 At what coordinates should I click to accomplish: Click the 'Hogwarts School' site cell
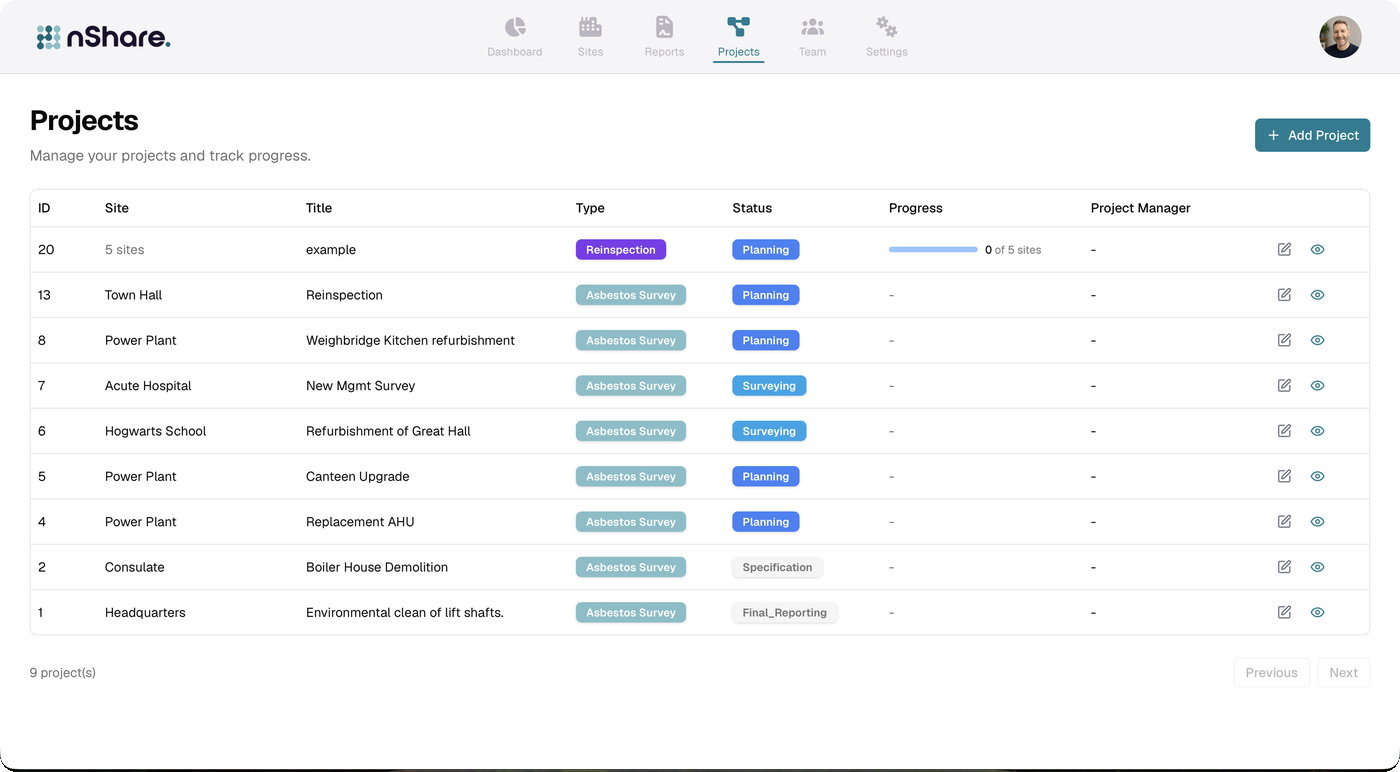point(155,431)
